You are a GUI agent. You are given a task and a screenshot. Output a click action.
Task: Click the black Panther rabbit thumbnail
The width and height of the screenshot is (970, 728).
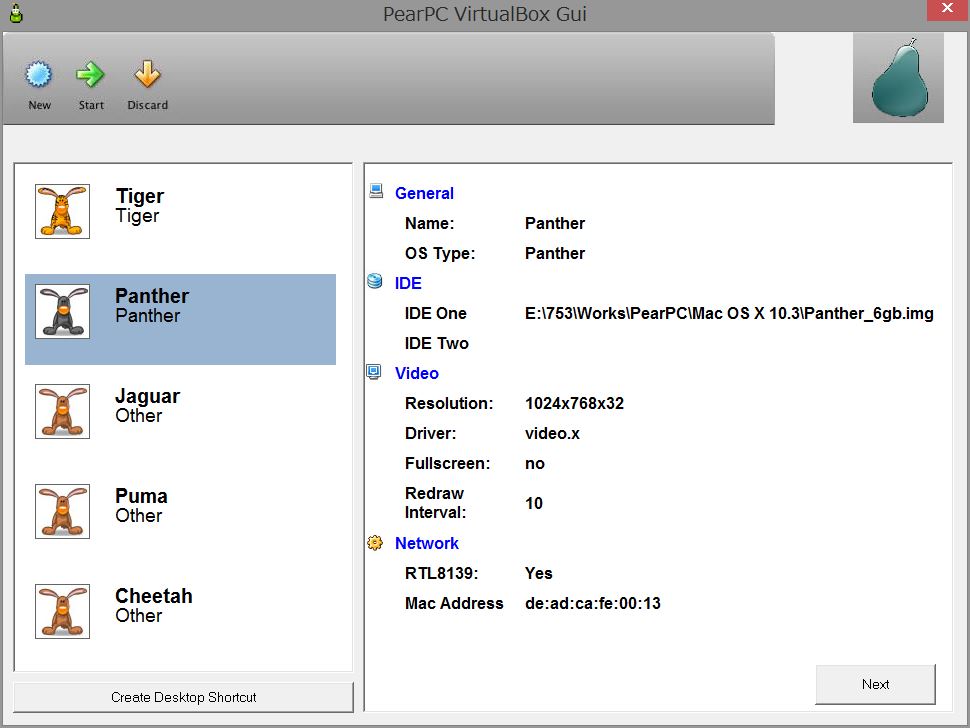pos(62,311)
